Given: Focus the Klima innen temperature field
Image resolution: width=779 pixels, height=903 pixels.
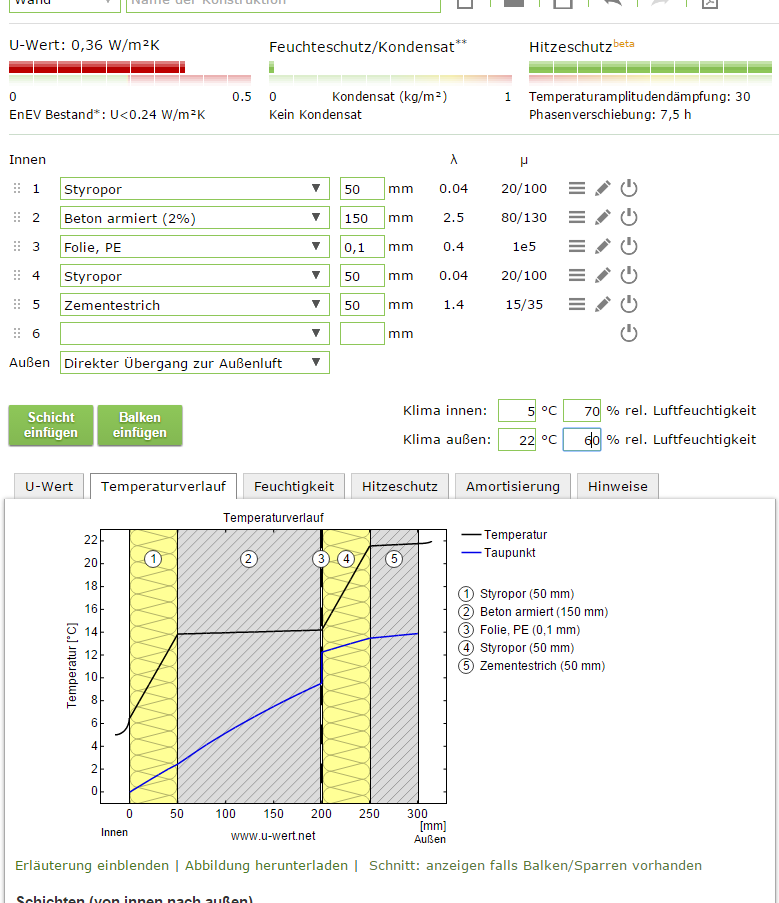Looking at the screenshot, I should point(517,410).
